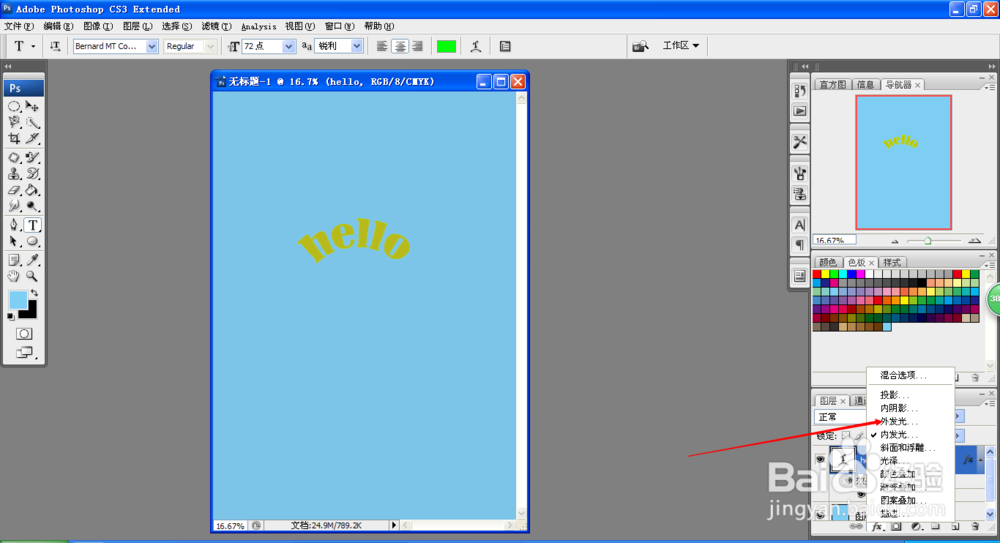This screenshot has width=1000, height=543.
Task: Select the Path Selection arrow tool
Action: pos(14,241)
